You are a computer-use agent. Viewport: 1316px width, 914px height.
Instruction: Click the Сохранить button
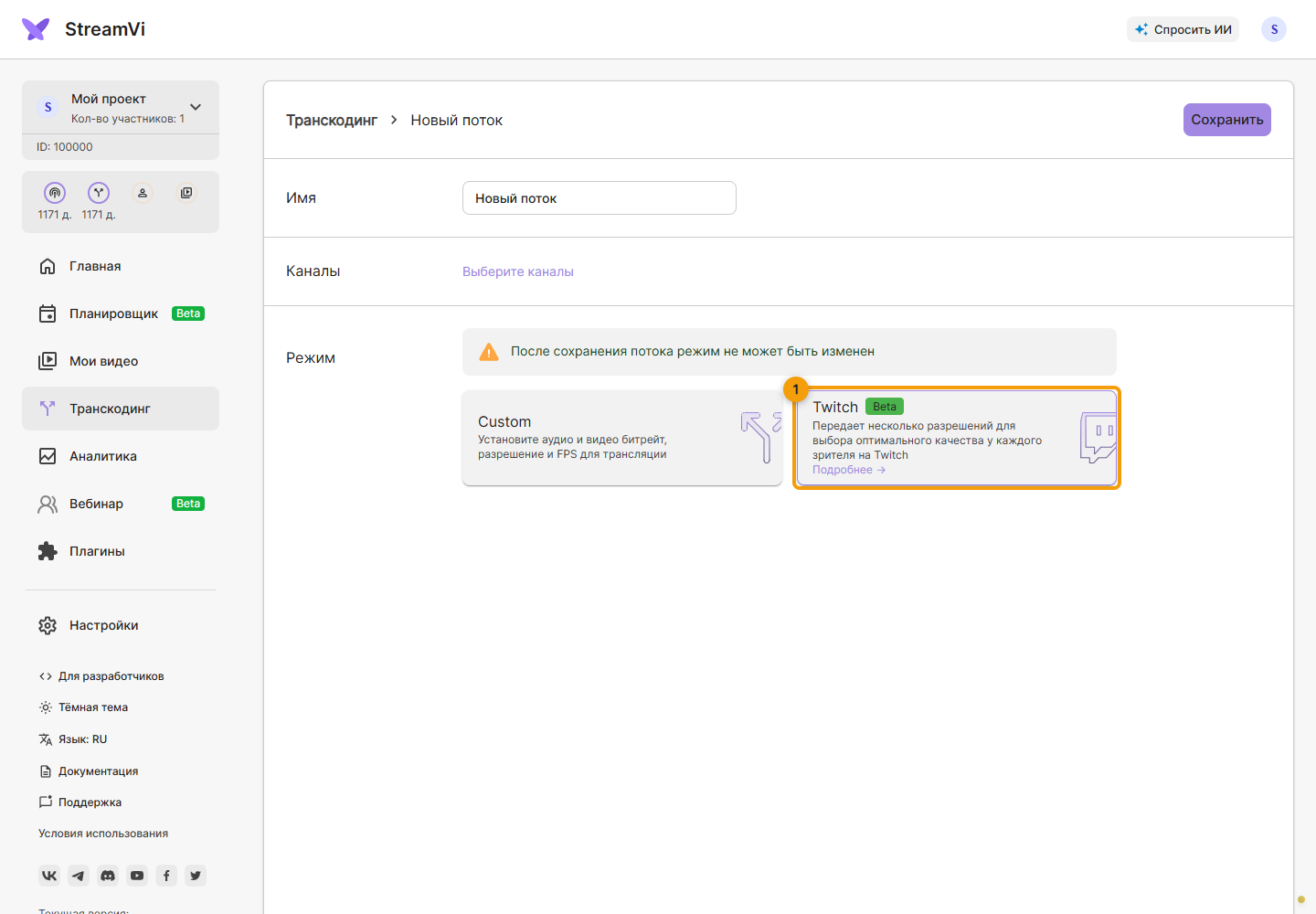click(1227, 120)
